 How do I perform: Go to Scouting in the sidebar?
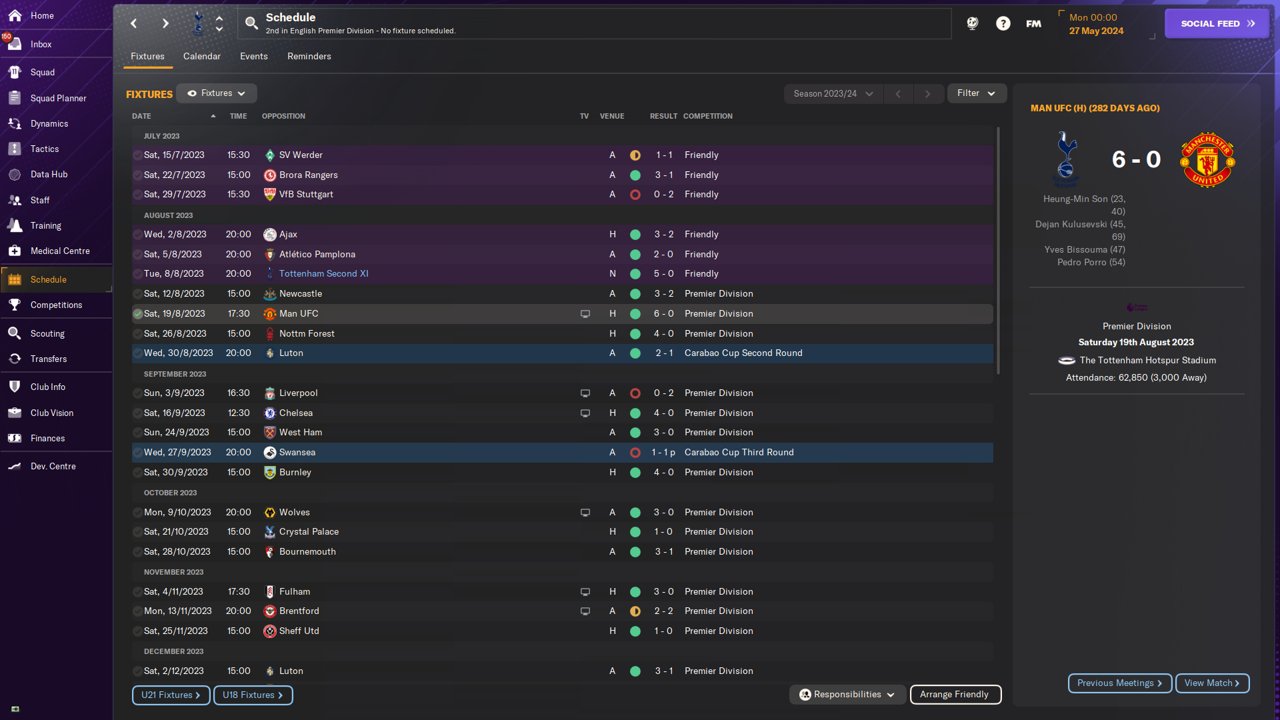coord(47,333)
